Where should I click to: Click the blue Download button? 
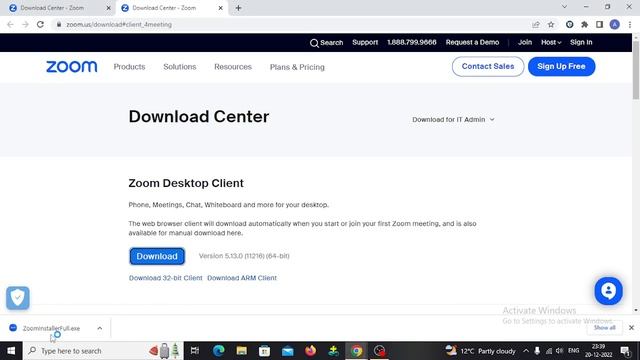coord(157,256)
